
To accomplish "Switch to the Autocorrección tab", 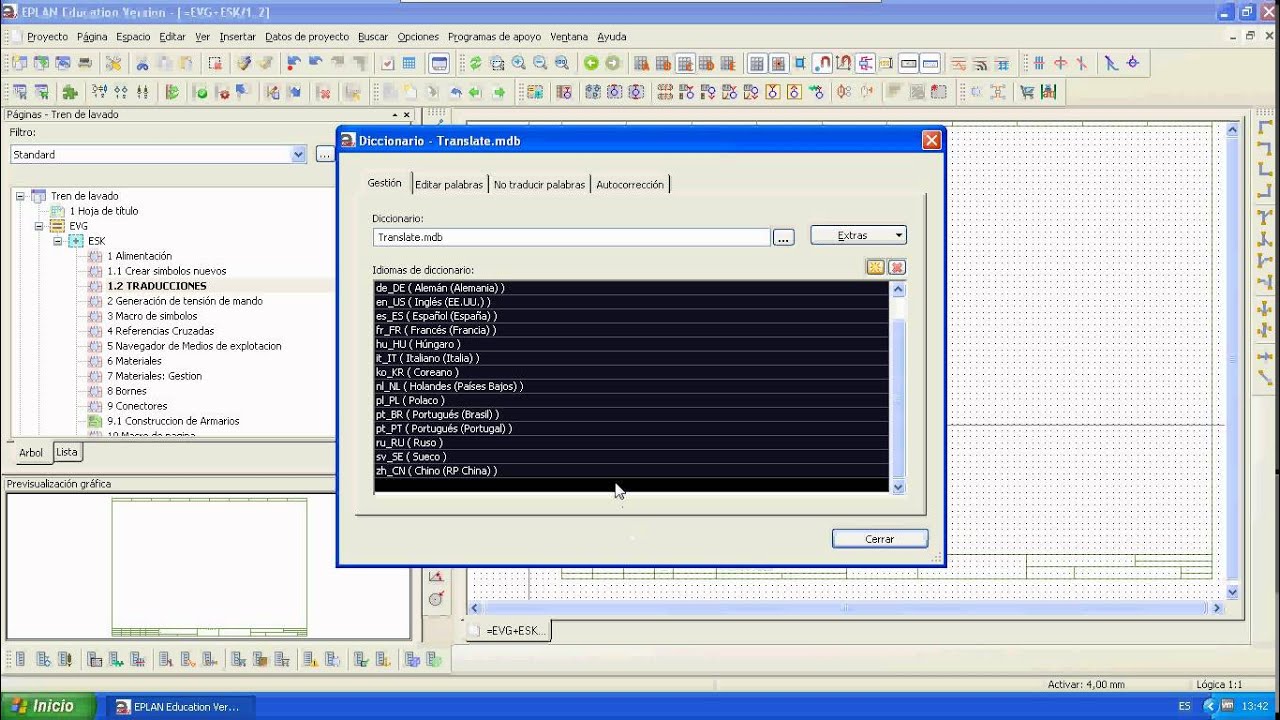I will click(630, 185).
